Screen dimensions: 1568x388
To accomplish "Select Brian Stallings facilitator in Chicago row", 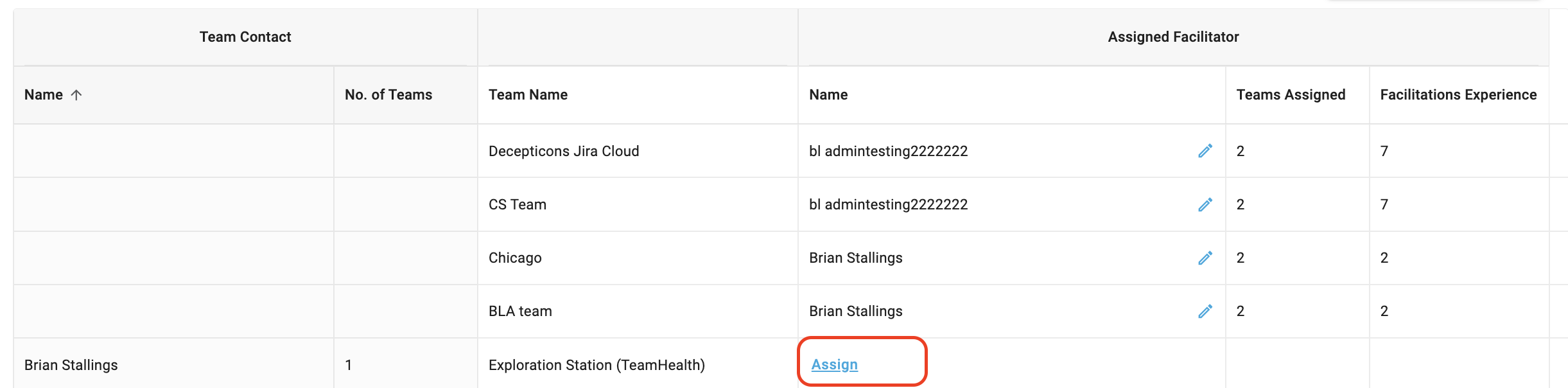I will pos(855,258).
